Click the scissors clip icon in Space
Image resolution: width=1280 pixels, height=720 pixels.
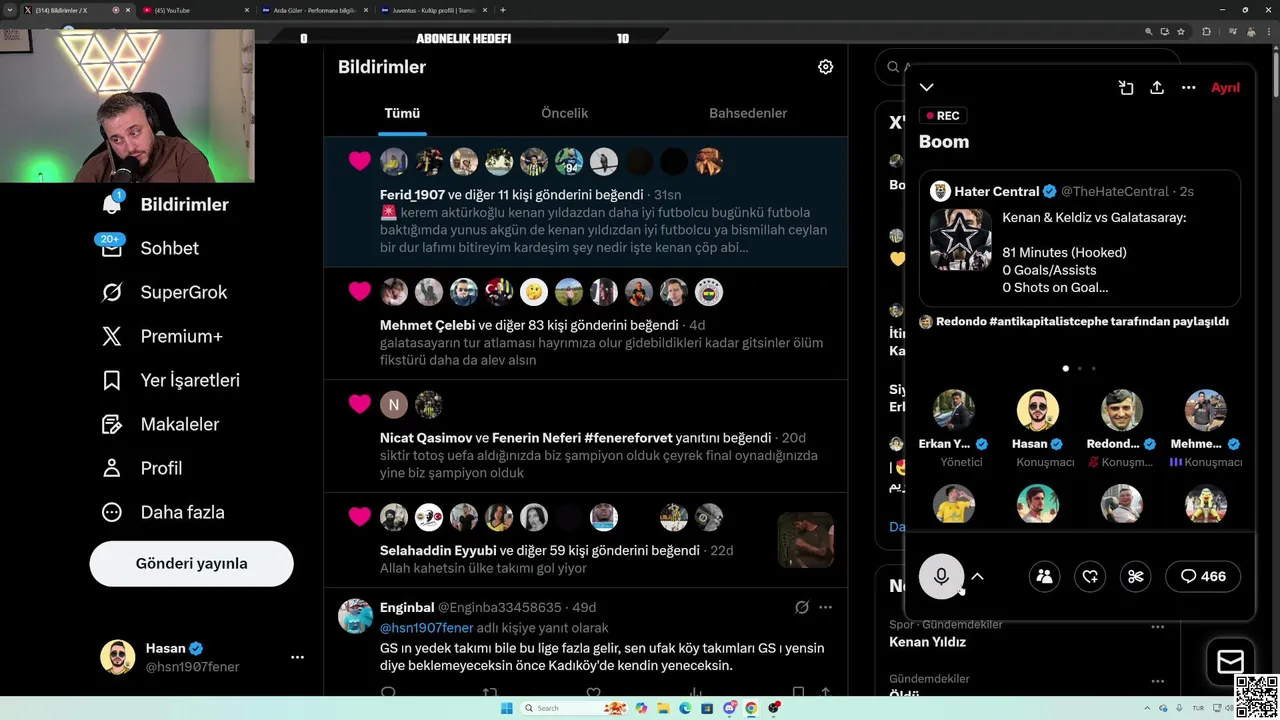[x=1136, y=576]
